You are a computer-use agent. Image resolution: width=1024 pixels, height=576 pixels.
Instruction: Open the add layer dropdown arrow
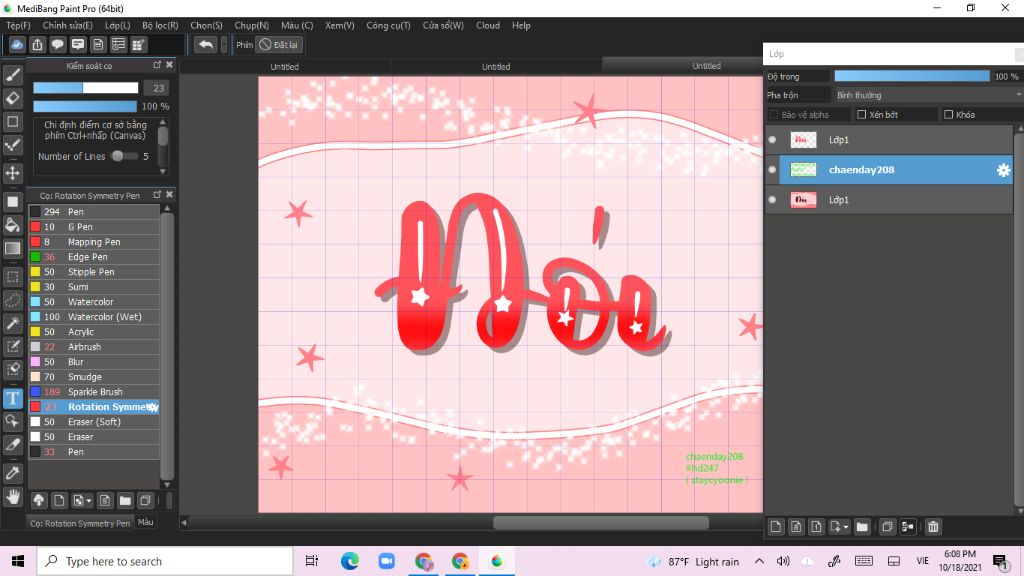pos(846,526)
